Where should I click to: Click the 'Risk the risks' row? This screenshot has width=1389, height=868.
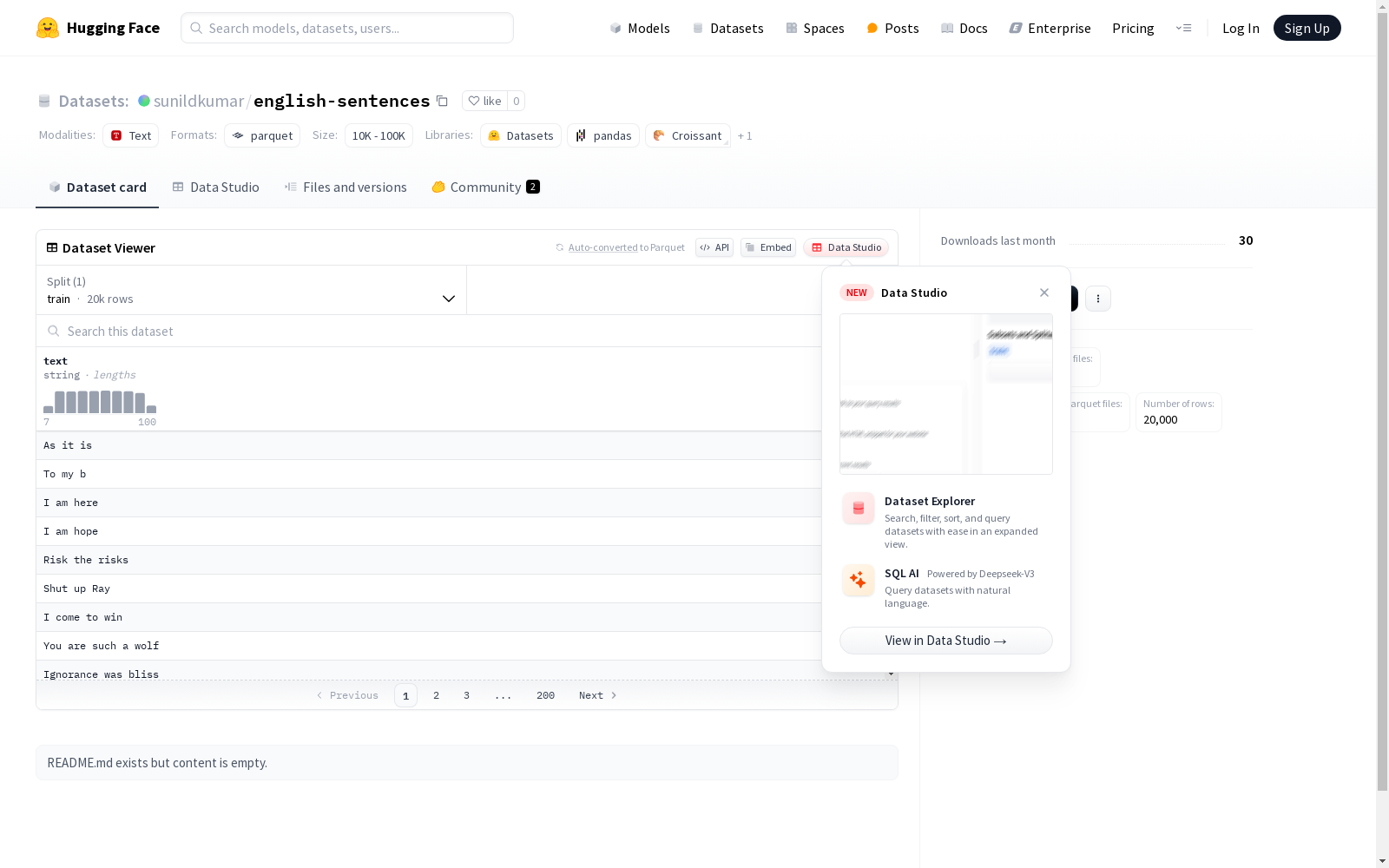(x=430, y=560)
